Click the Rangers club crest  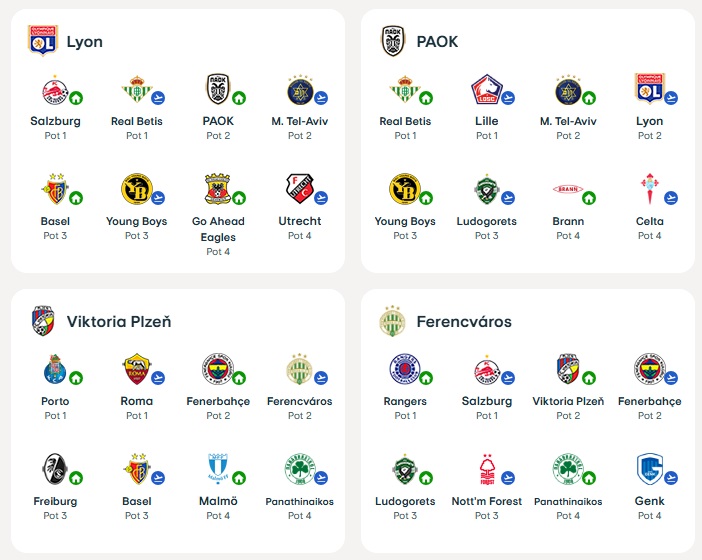[404, 369]
